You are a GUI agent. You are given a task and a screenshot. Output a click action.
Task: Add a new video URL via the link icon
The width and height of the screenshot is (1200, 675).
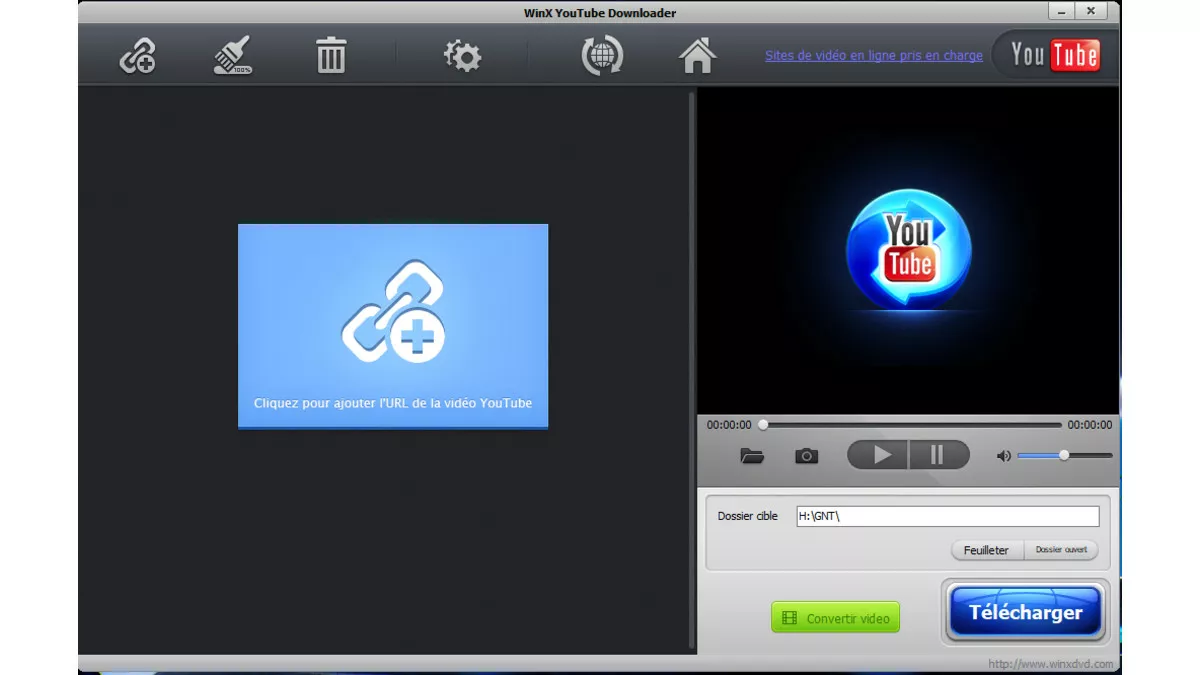click(137, 57)
